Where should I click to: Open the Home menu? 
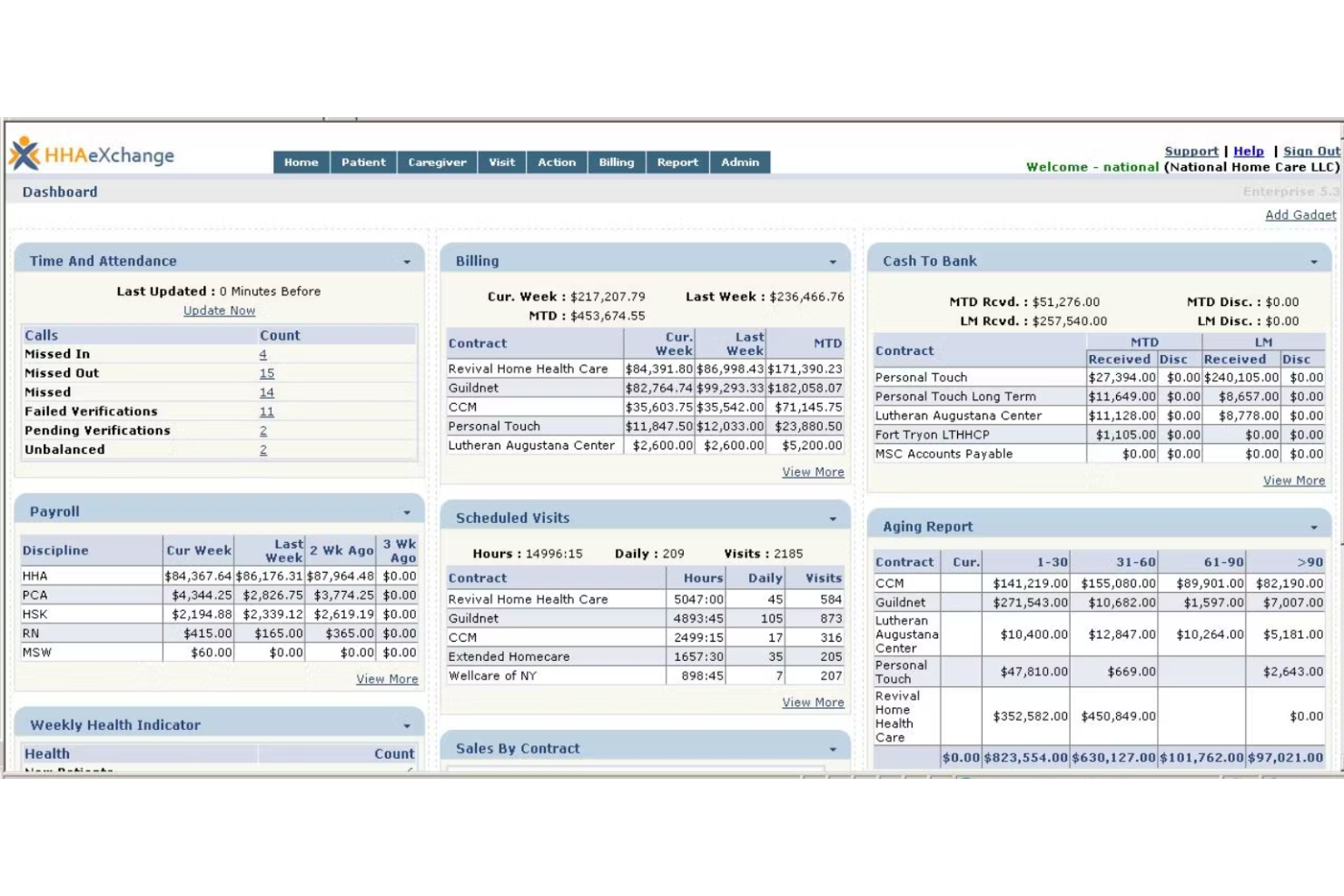point(301,162)
